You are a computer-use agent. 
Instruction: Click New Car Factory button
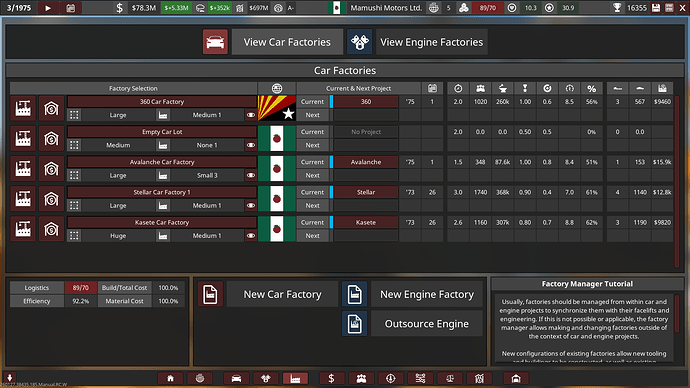coord(282,294)
